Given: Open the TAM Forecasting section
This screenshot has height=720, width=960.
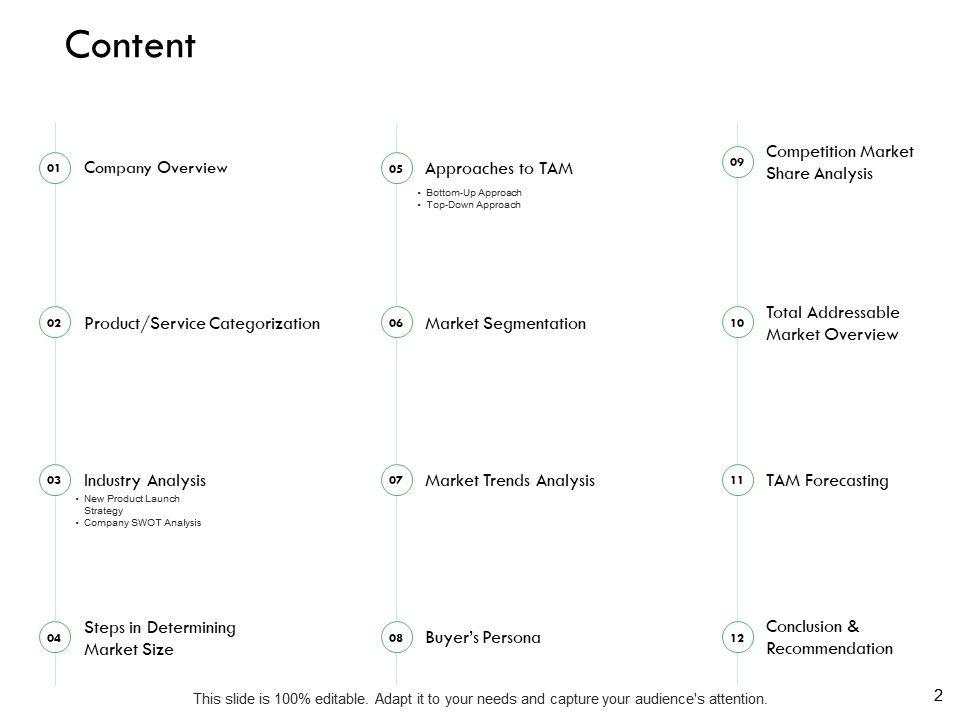Looking at the screenshot, I should click(826, 481).
